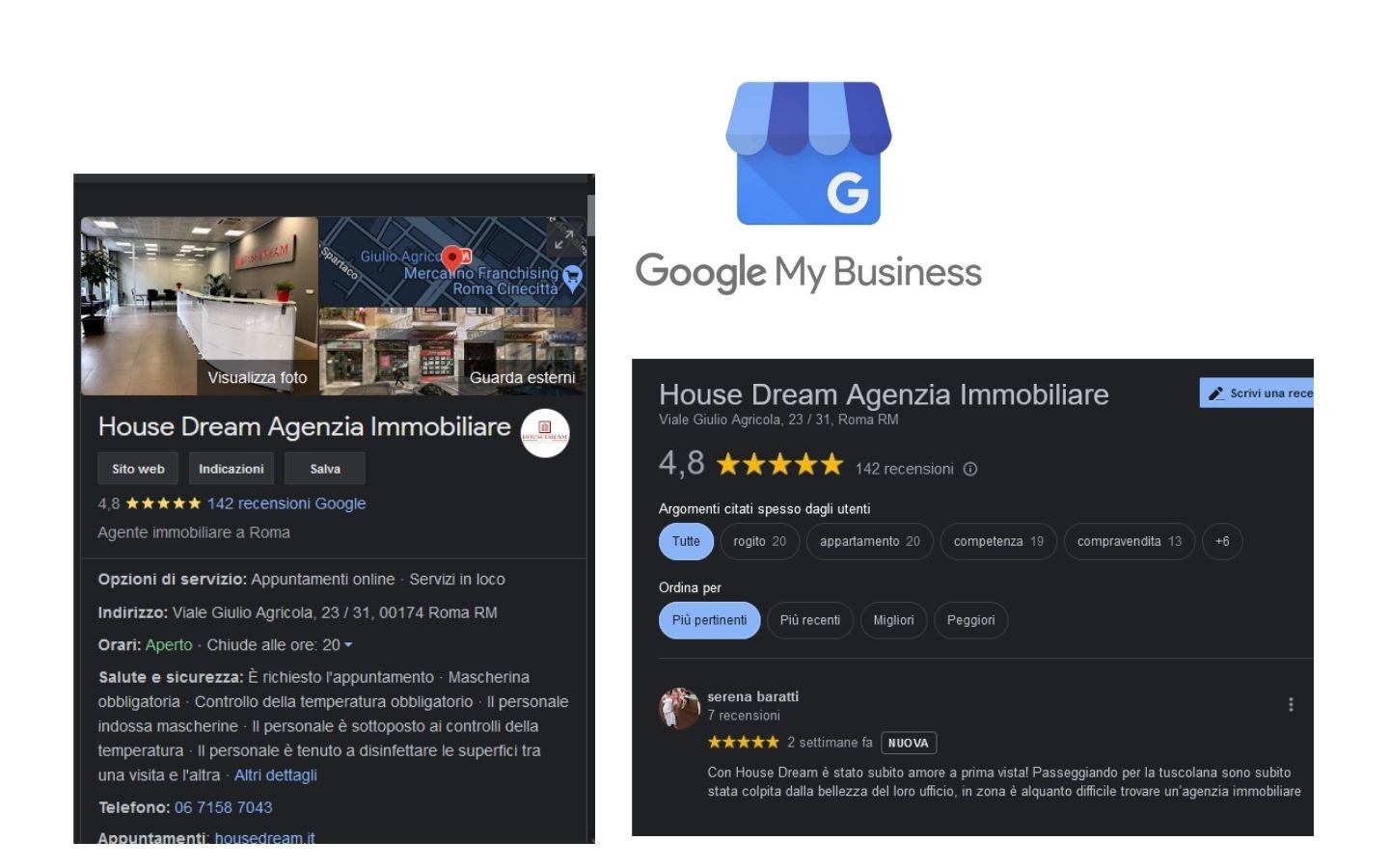Expand more topics with +6 chip
The image size is (1389, 868).
1222,541
